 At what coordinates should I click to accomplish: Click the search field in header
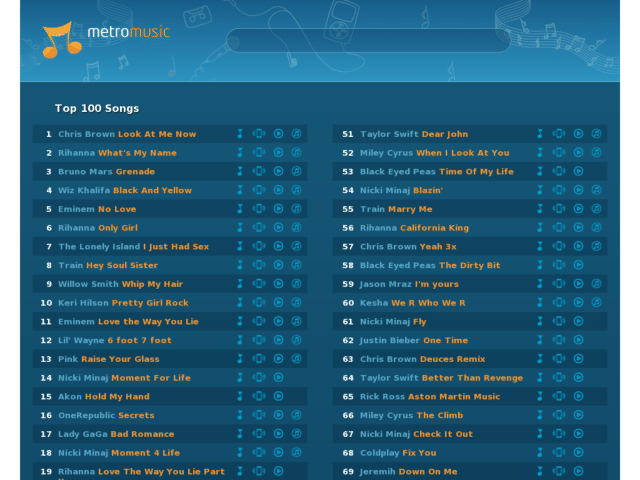tap(368, 40)
